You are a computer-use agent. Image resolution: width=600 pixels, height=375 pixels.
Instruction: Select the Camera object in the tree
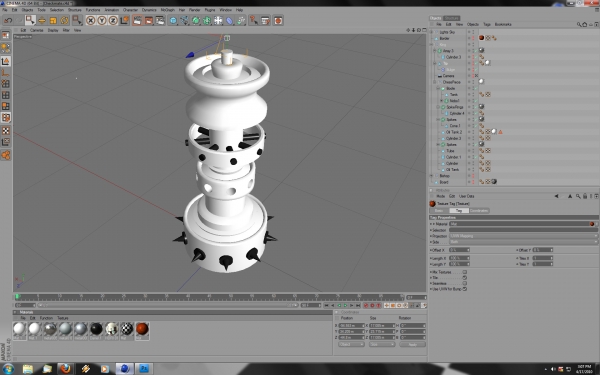(x=448, y=76)
